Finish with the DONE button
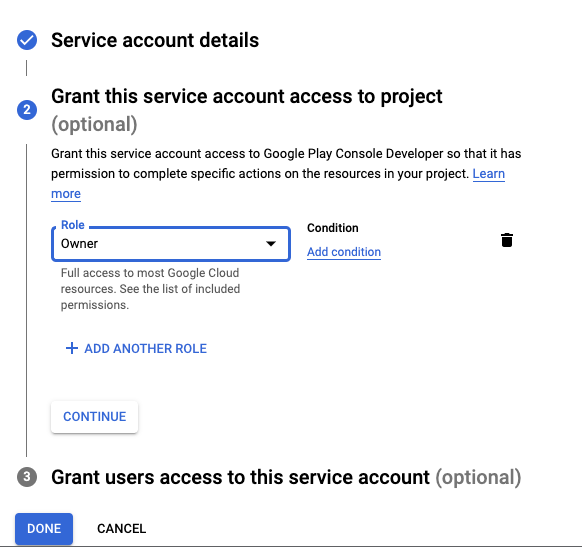Viewport: 582px width, 547px height. point(44,529)
